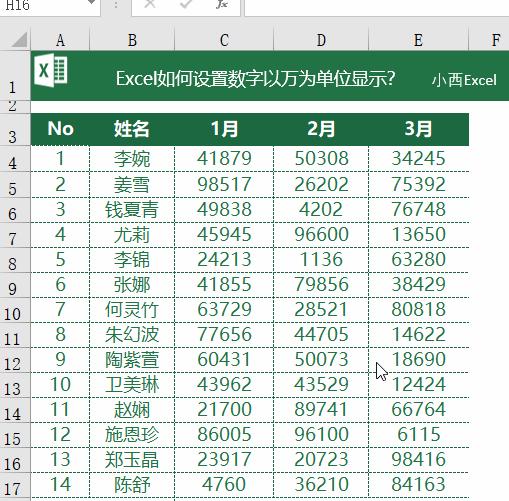Screen dimensions: 509x501
Task: Select row 10 header
Action: pos(15,310)
